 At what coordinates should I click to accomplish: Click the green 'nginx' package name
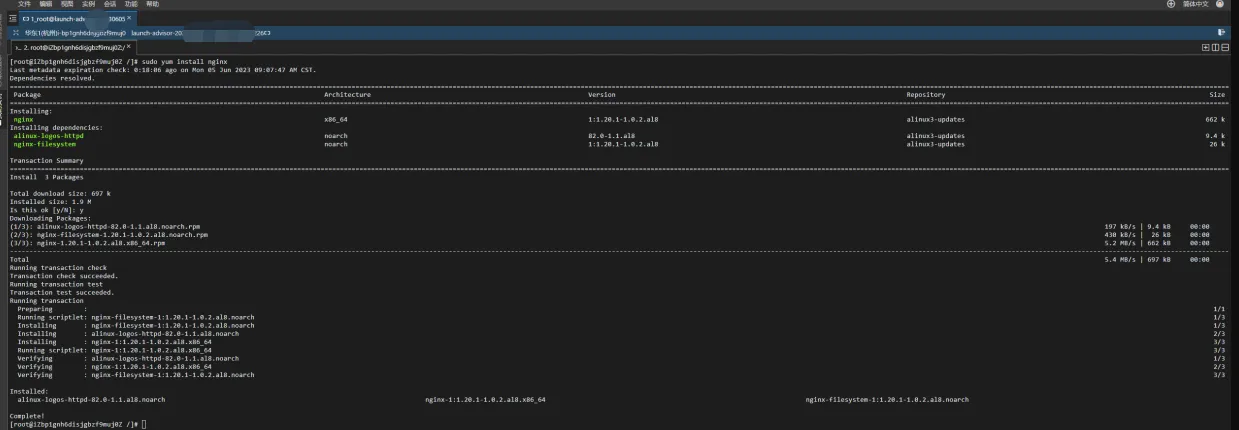tap(23, 119)
